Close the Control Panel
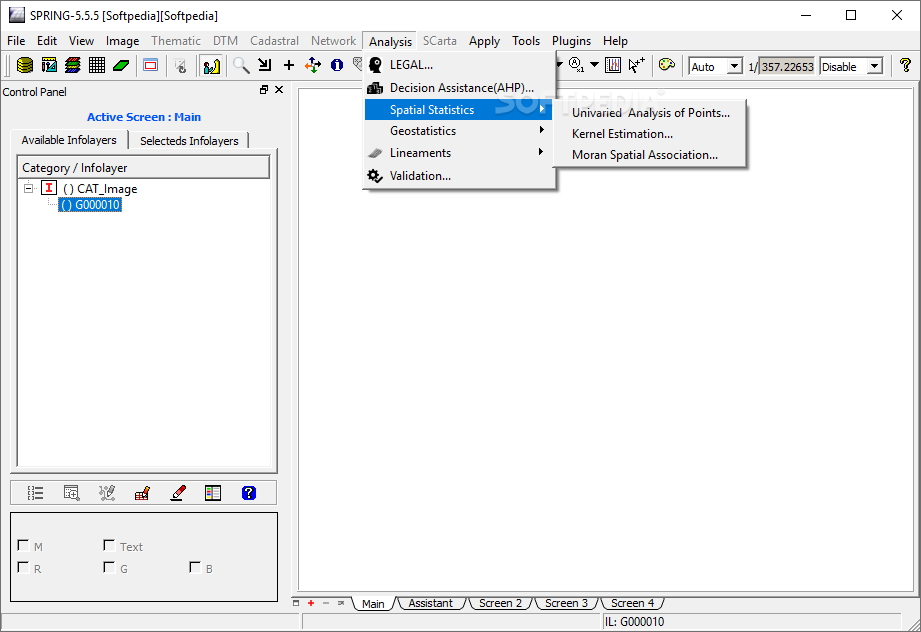Viewport: 921px width, 632px height. (279, 90)
